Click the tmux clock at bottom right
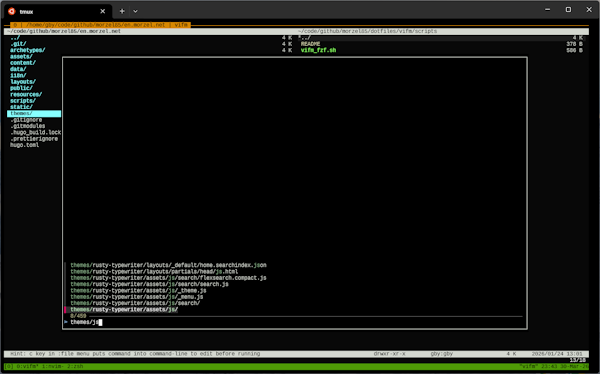The width and height of the screenshot is (600, 374). [x=566, y=366]
